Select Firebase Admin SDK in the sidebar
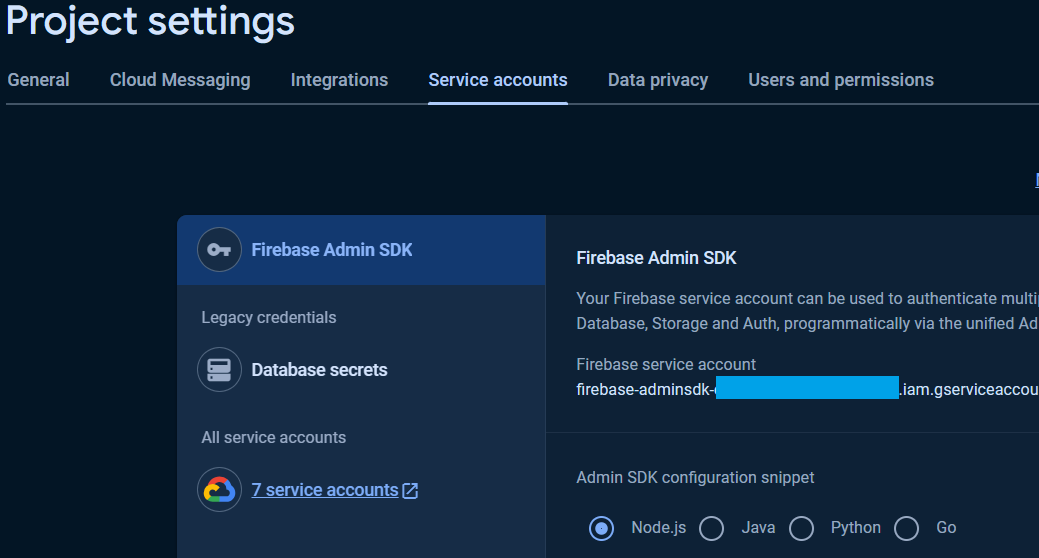The image size is (1039, 558). [361, 250]
